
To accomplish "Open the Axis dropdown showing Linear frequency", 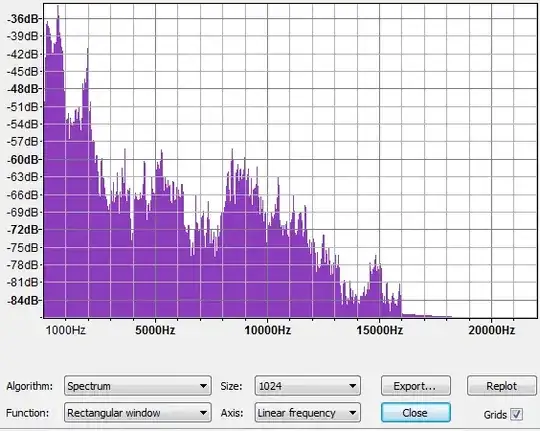I will pos(308,412).
